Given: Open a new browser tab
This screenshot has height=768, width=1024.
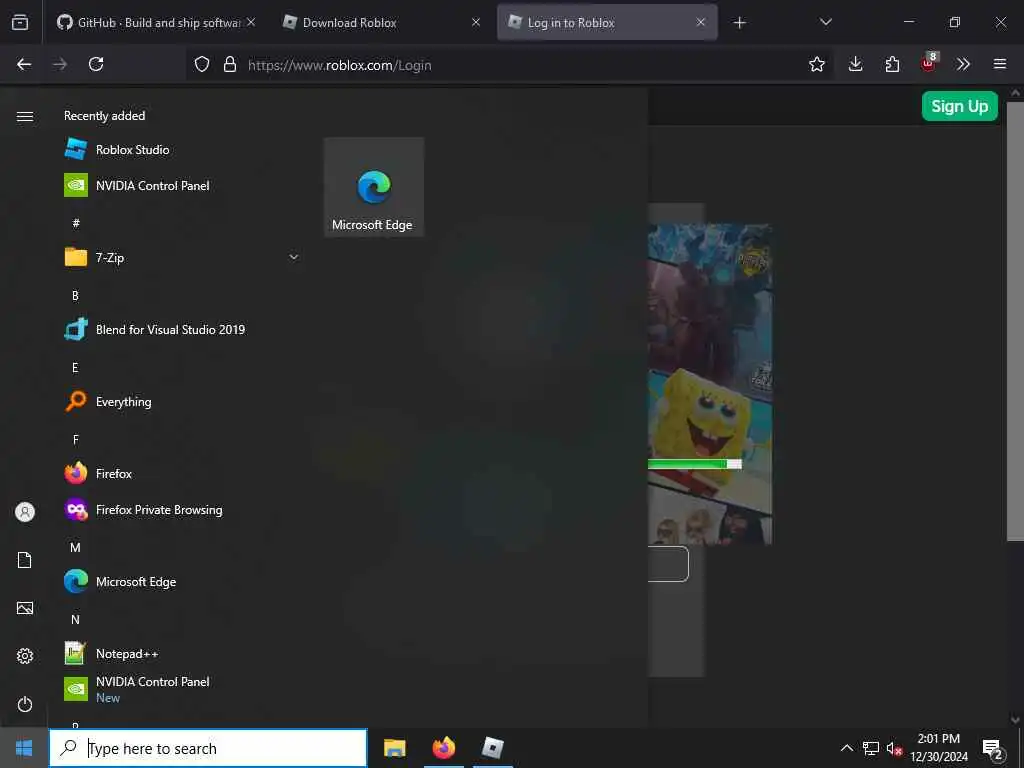Looking at the screenshot, I should point(739,23).
